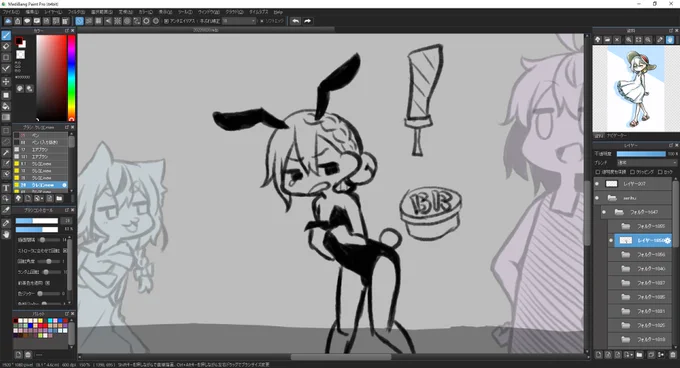Select the Lasso selection tool
Viewport: 680px width, 368px height.
(6, 141)
